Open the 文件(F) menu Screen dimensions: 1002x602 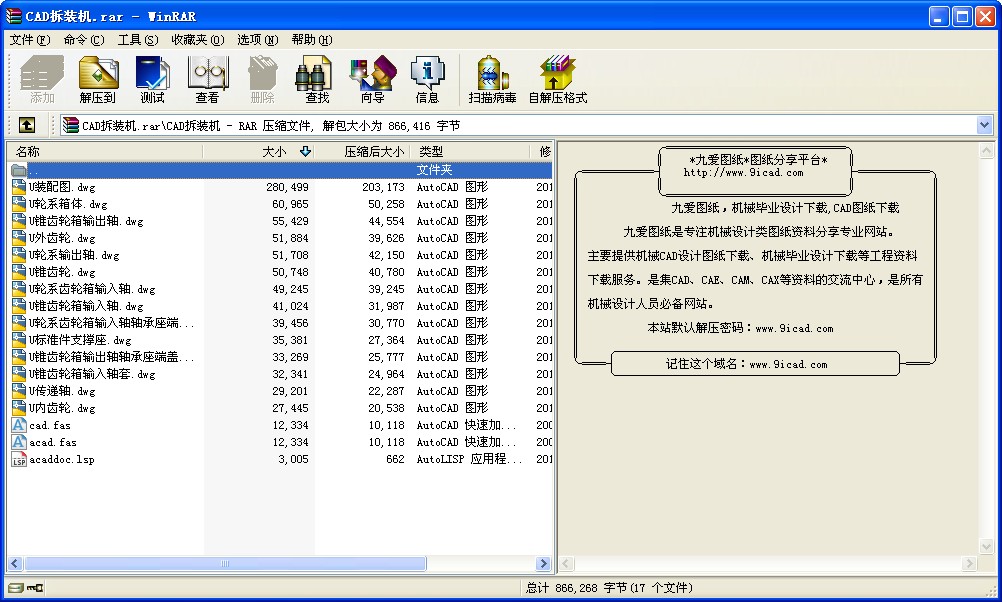coord(29,40)
